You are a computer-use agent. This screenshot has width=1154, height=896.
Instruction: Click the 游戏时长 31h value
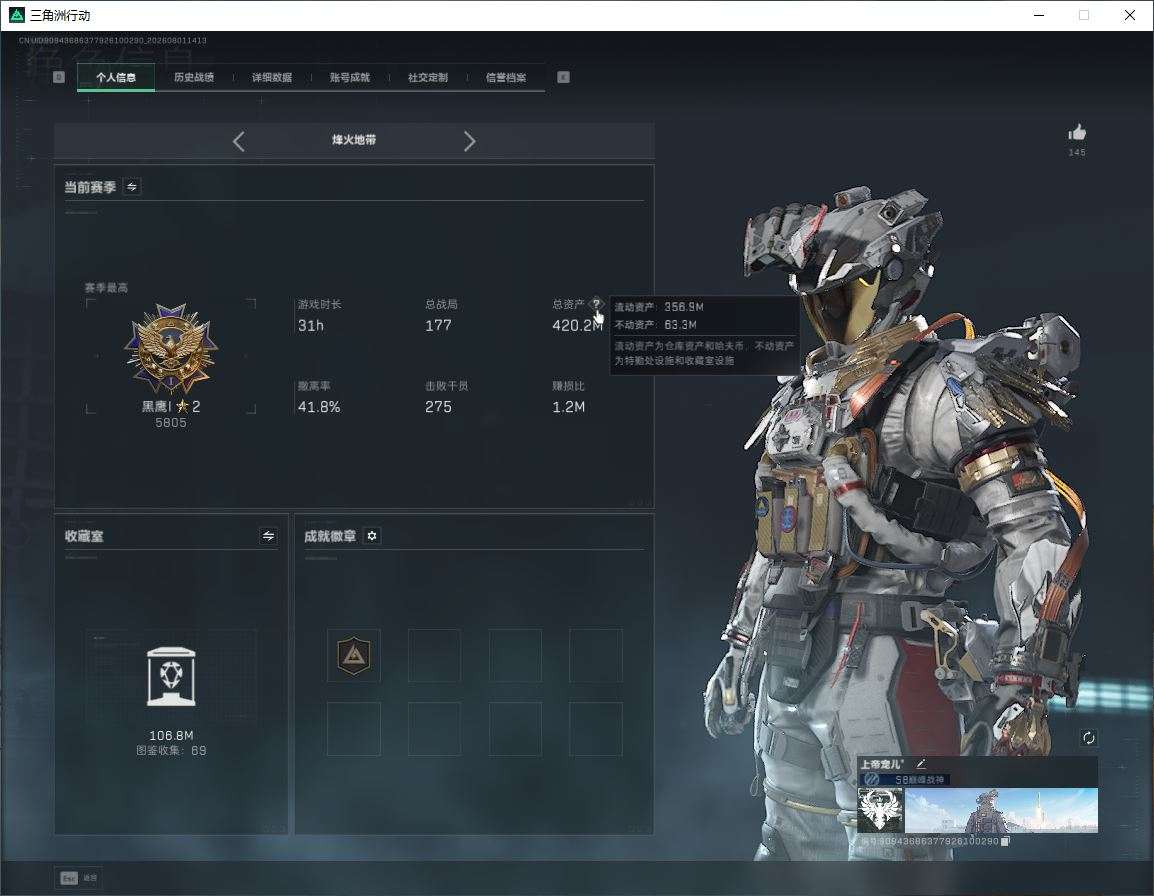[311, 325]
